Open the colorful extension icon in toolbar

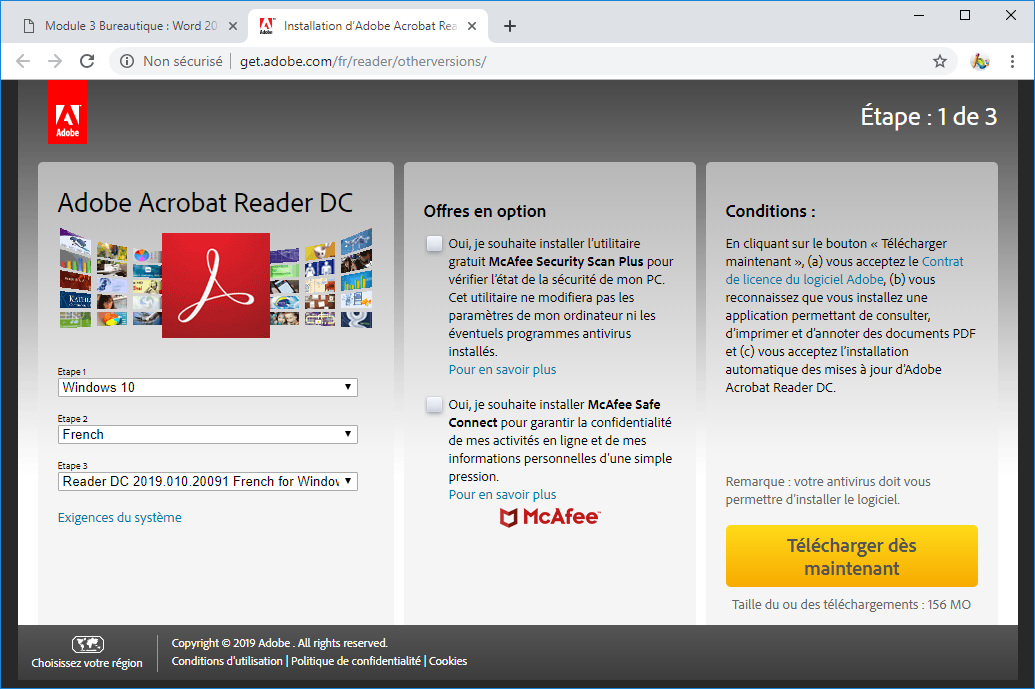click(980, 61)
